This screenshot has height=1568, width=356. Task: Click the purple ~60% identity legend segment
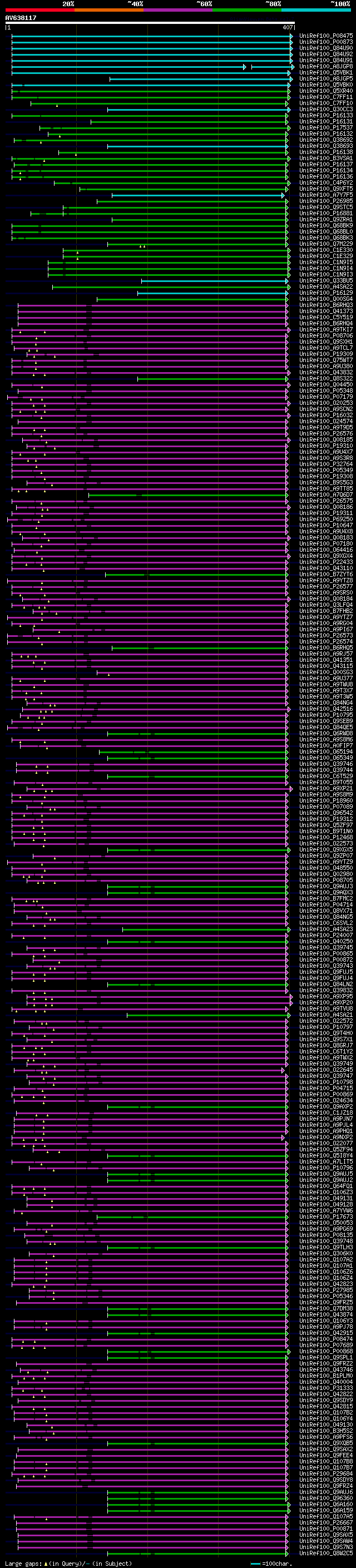pyautogui.click(x=179, y=10)
